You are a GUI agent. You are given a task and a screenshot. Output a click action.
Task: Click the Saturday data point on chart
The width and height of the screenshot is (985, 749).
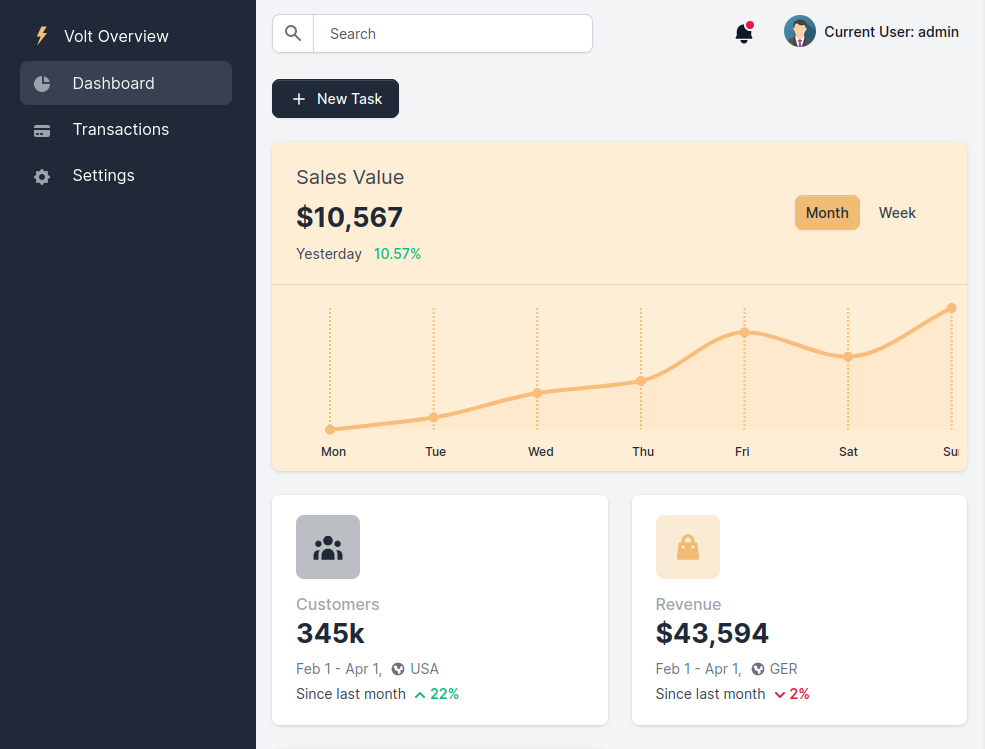pos(848,356)
